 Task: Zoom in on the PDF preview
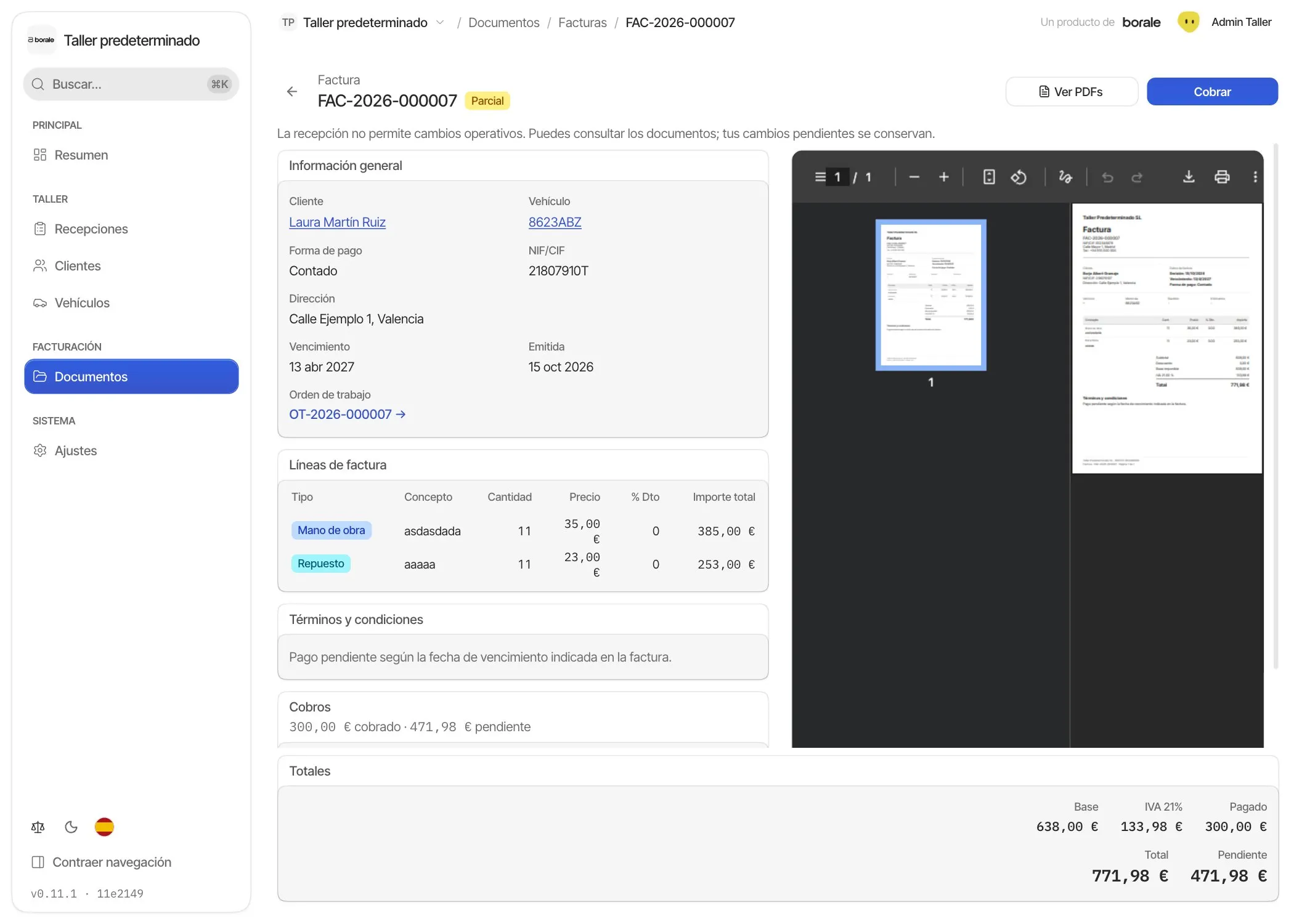[944, 177]
